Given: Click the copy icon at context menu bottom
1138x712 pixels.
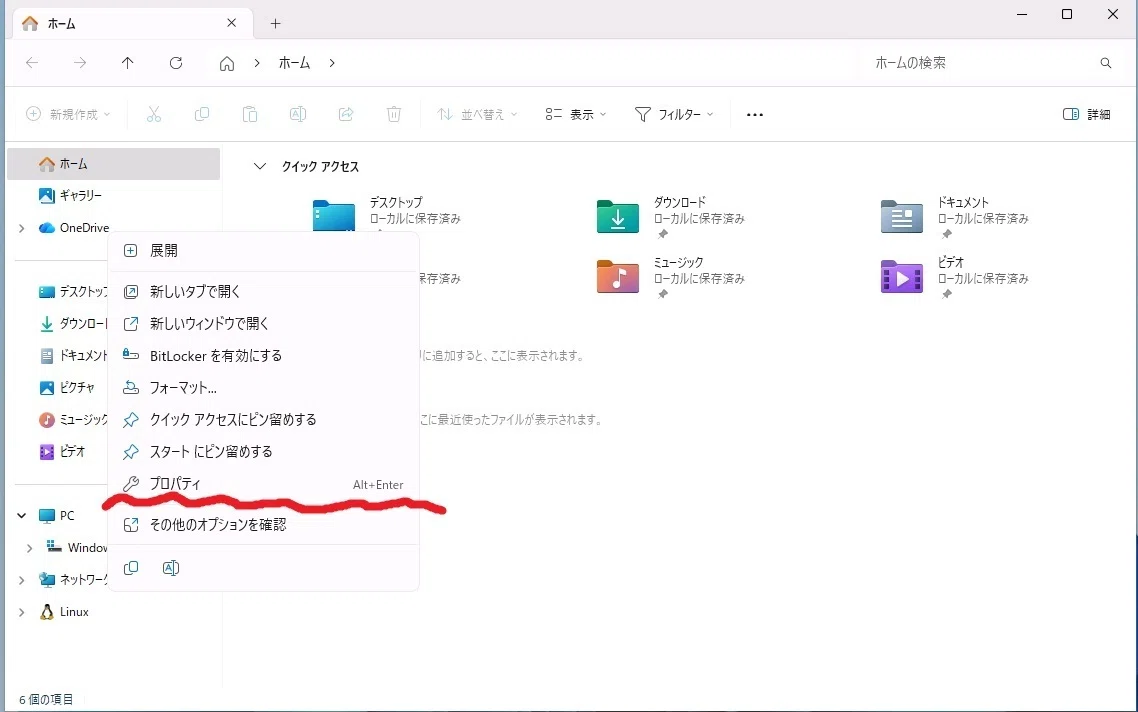Looking at the screenshot, I should tap(131, 568).
